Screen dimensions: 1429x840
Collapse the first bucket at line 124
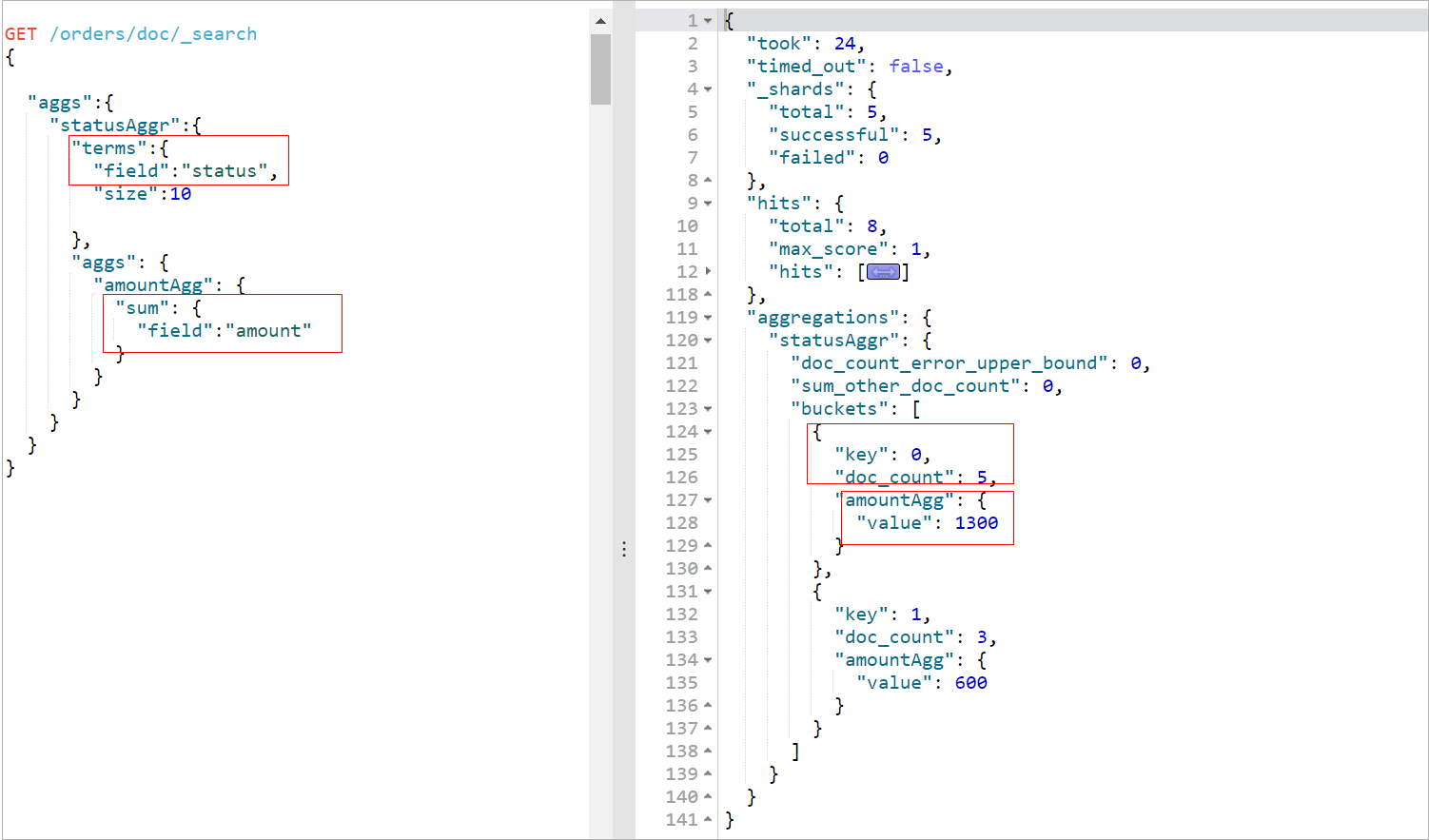pyautogui.click(x=708, y=432)
